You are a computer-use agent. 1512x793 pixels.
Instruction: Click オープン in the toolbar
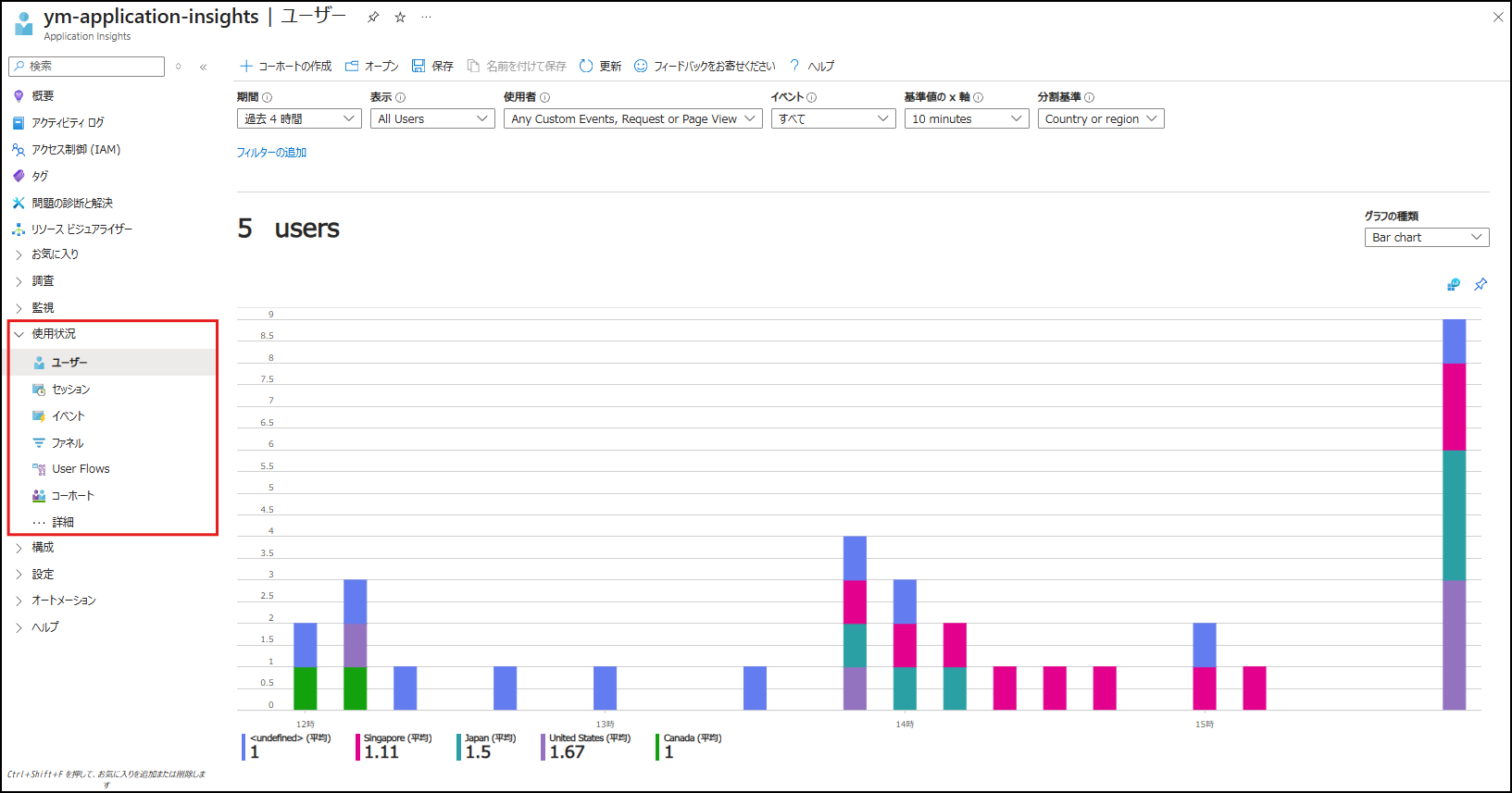point(371,67)
